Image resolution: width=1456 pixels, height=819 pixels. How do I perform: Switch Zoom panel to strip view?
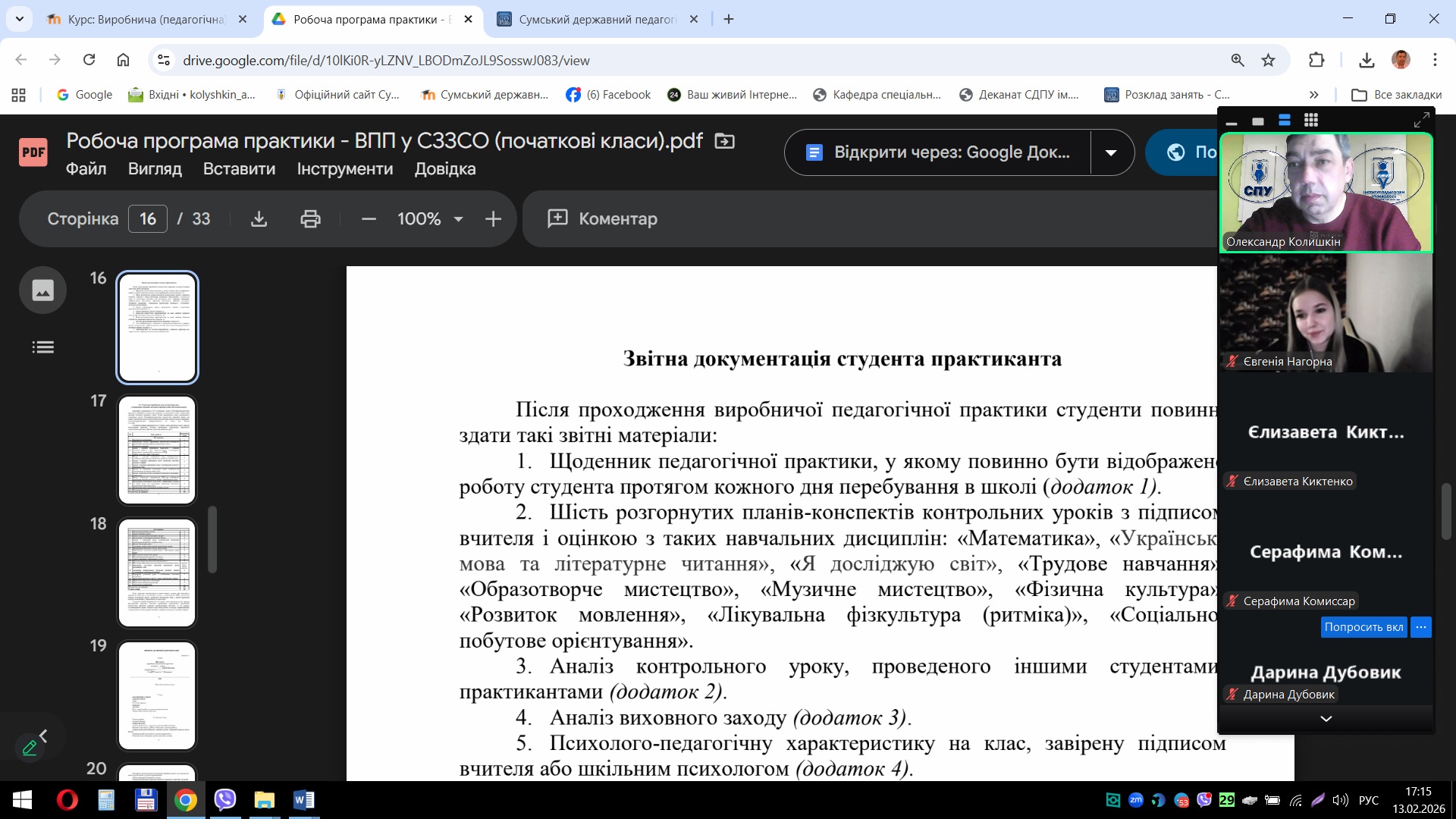coord(1284,120)
